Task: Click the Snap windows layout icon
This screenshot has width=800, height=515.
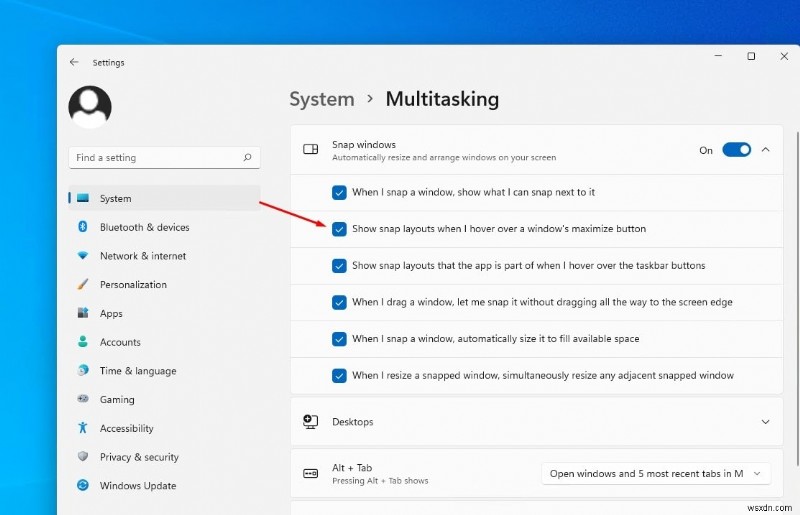Action: coord(311,149)
